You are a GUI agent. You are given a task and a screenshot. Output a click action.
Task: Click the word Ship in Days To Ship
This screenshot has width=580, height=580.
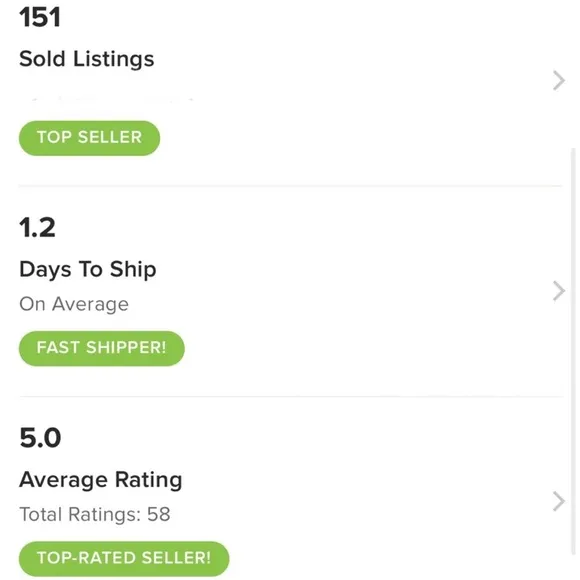(x=133, y=270)
